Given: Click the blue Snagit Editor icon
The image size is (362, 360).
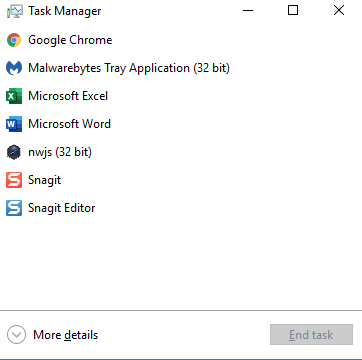Looking at the screenshot, I should (14, 208).
